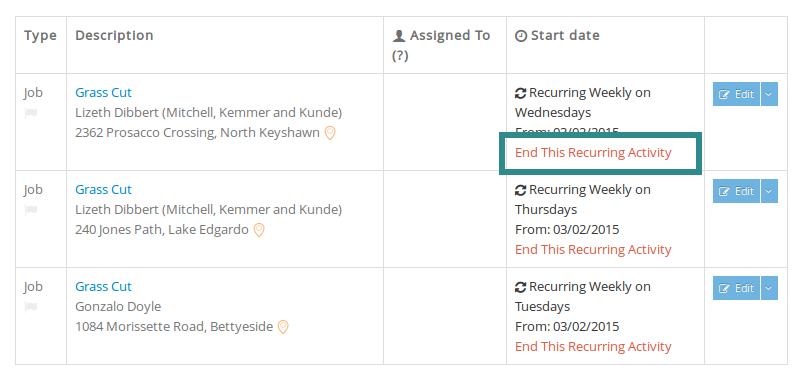End the Thursday recurring activity
Image resolution: width=804 pixels, height=379 pixels.
click(x=593, y=250)
